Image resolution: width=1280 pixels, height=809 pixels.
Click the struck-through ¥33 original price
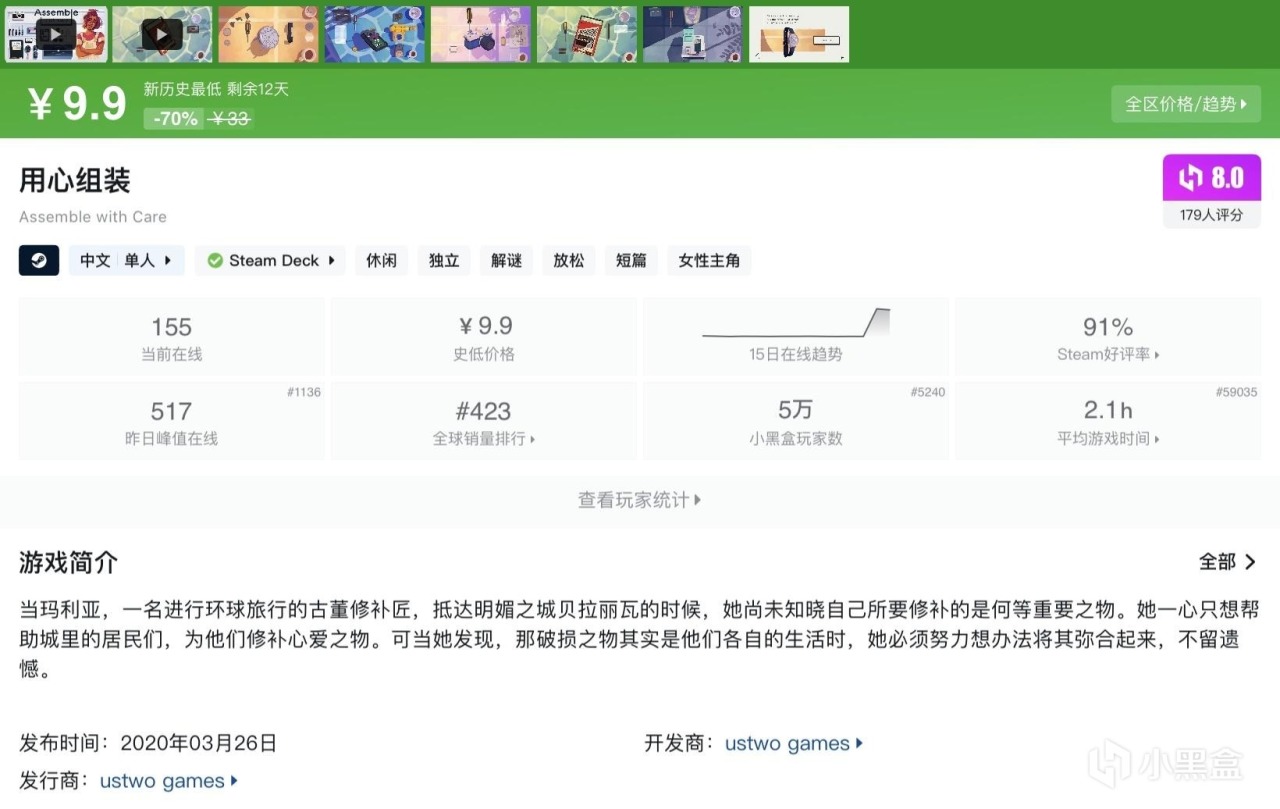[231, 118]
